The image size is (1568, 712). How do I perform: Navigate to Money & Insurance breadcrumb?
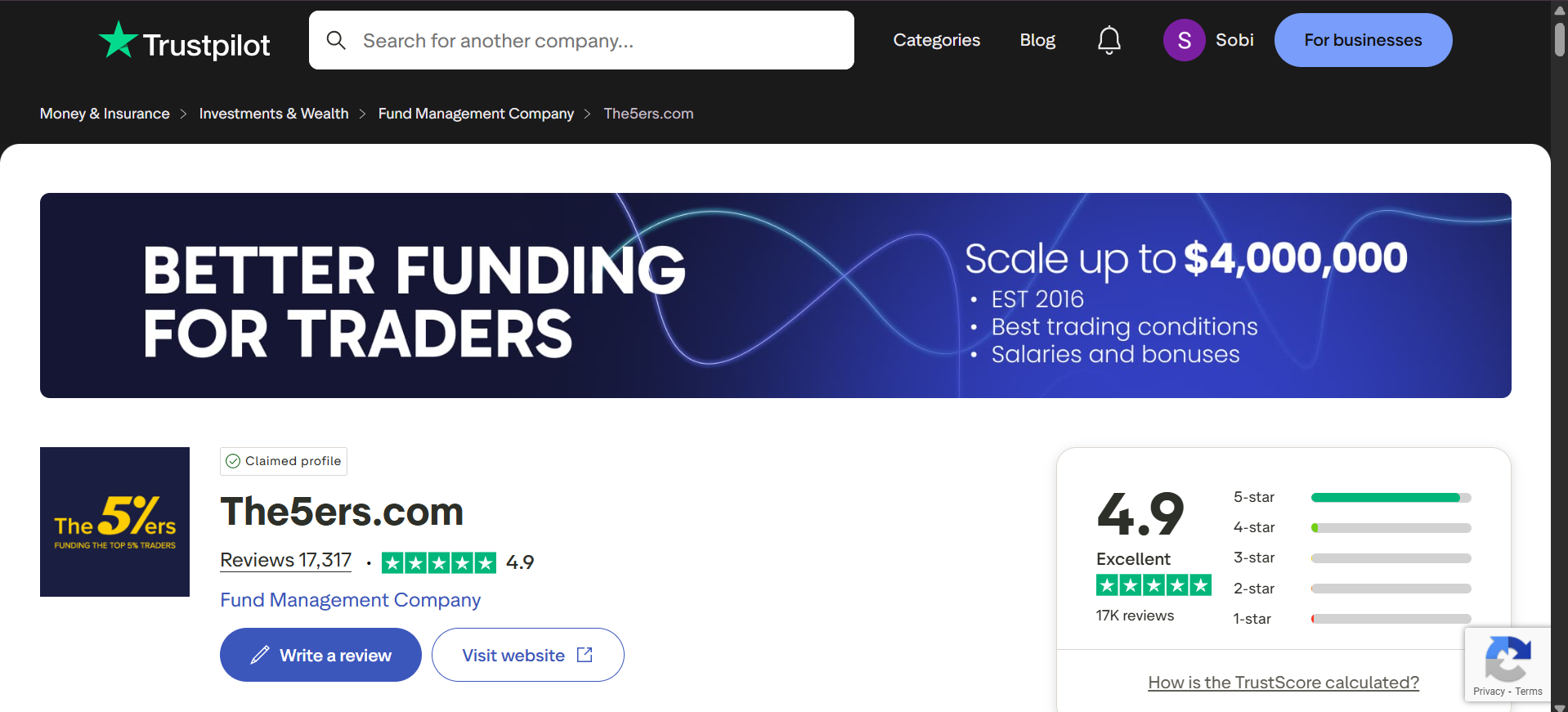click(104, 113)
